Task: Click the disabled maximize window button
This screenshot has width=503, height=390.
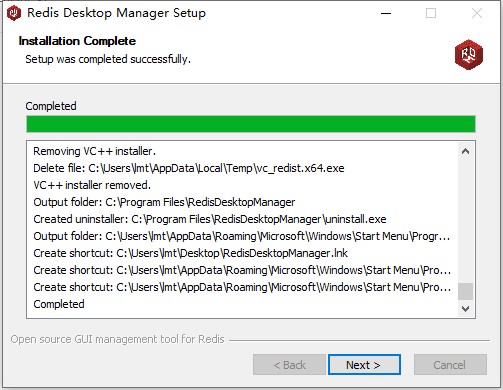Action: pyautogui.click(x=431, y=13)
